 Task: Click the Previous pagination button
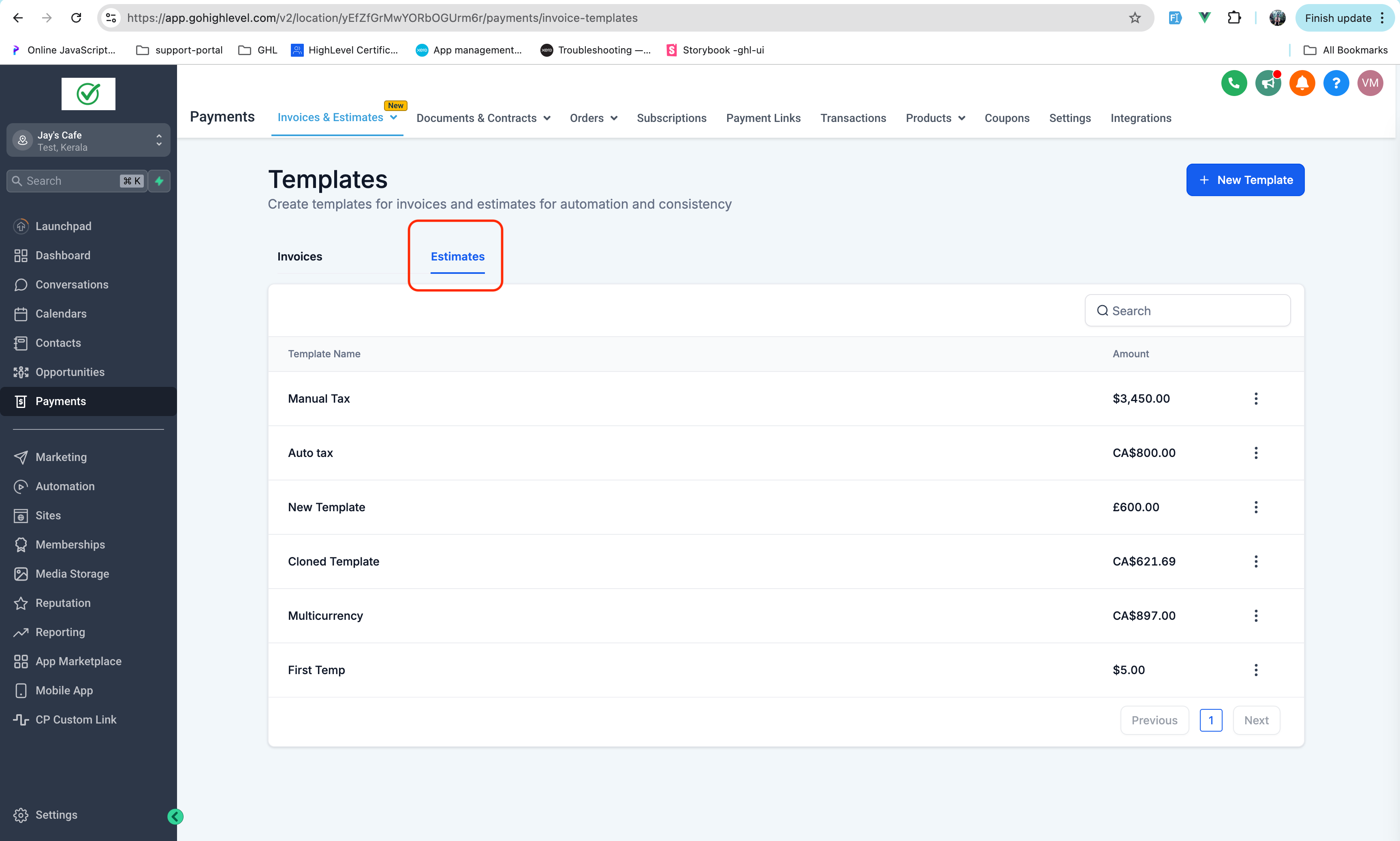[1154, 720]
